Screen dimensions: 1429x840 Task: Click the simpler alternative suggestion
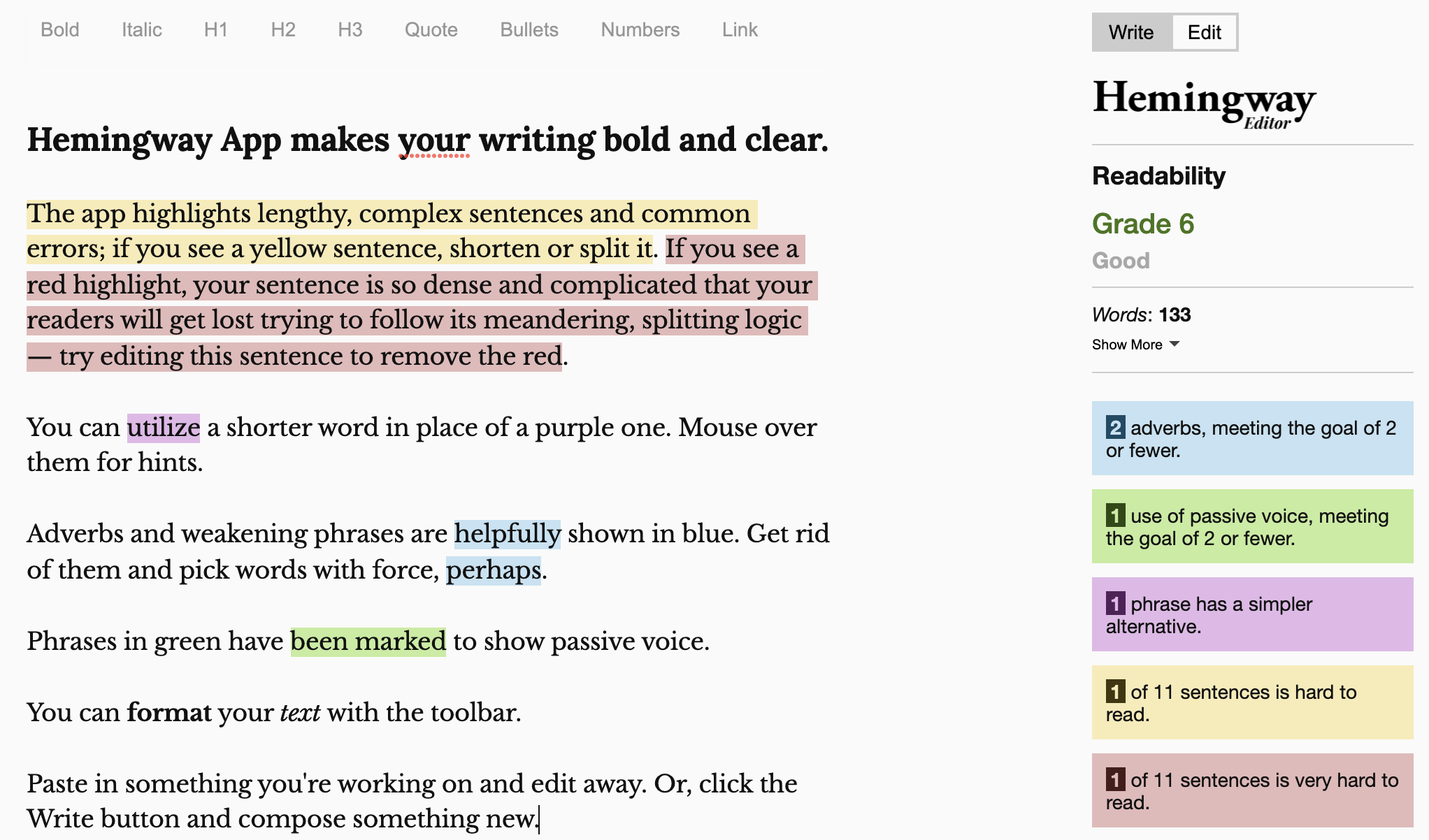point(1250,613)
